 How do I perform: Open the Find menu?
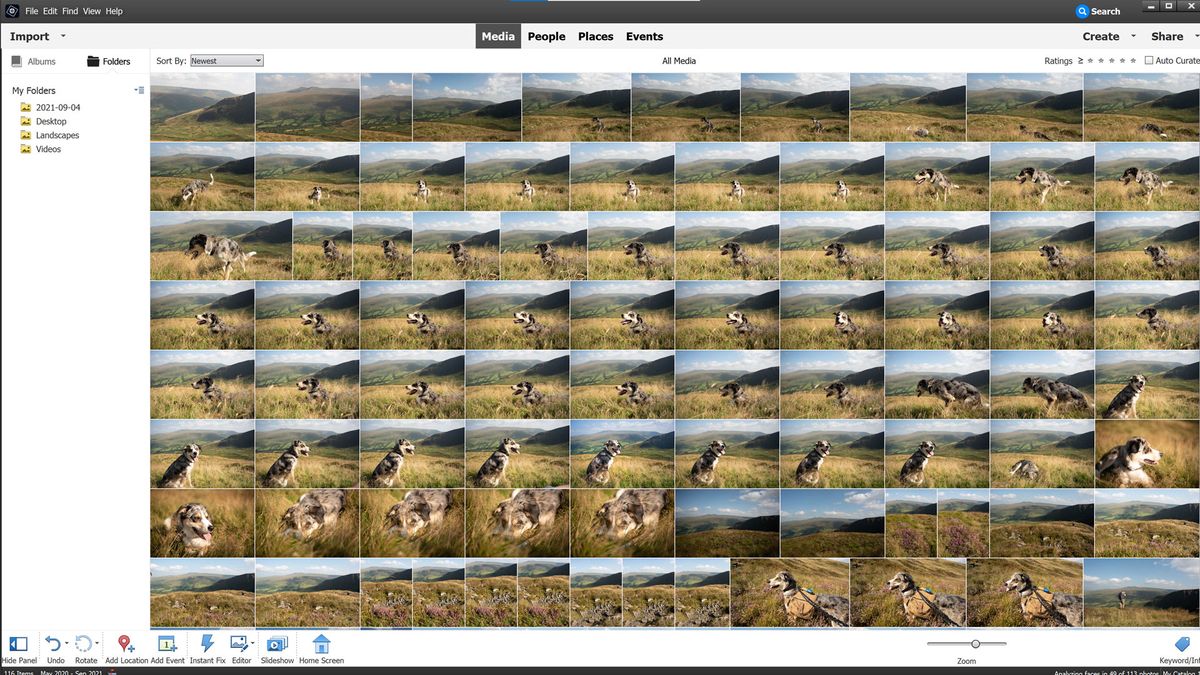tap(69, 11)
